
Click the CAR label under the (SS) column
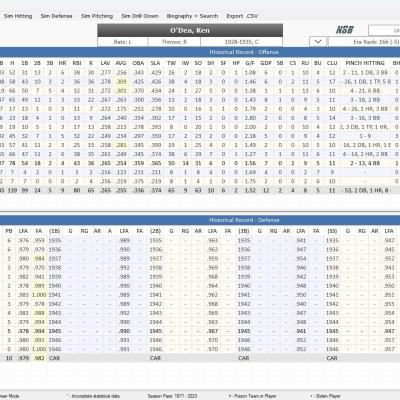(332, 358)
